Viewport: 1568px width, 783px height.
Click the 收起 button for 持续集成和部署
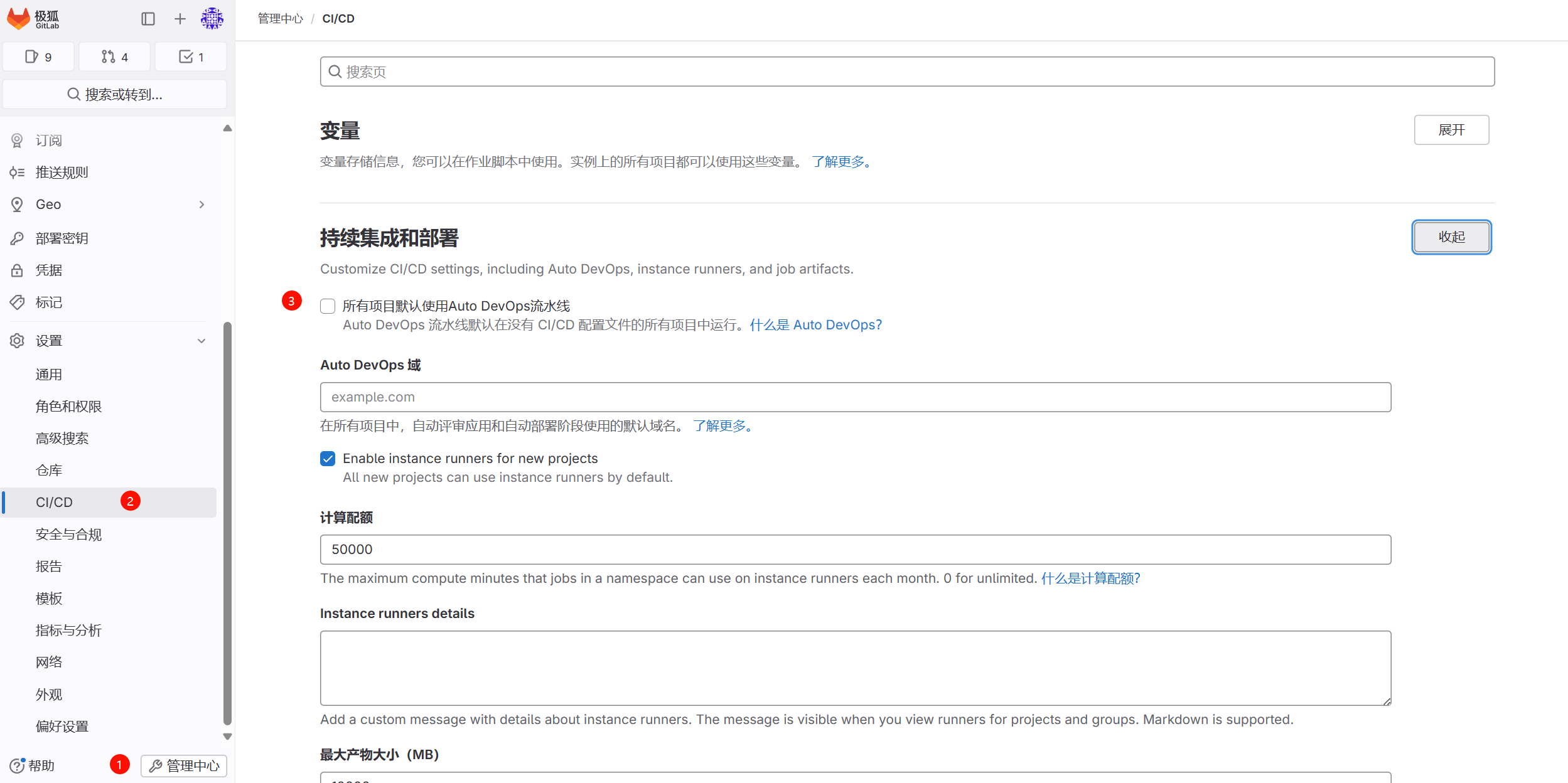pyautogui.click(x=1451, y=237)
